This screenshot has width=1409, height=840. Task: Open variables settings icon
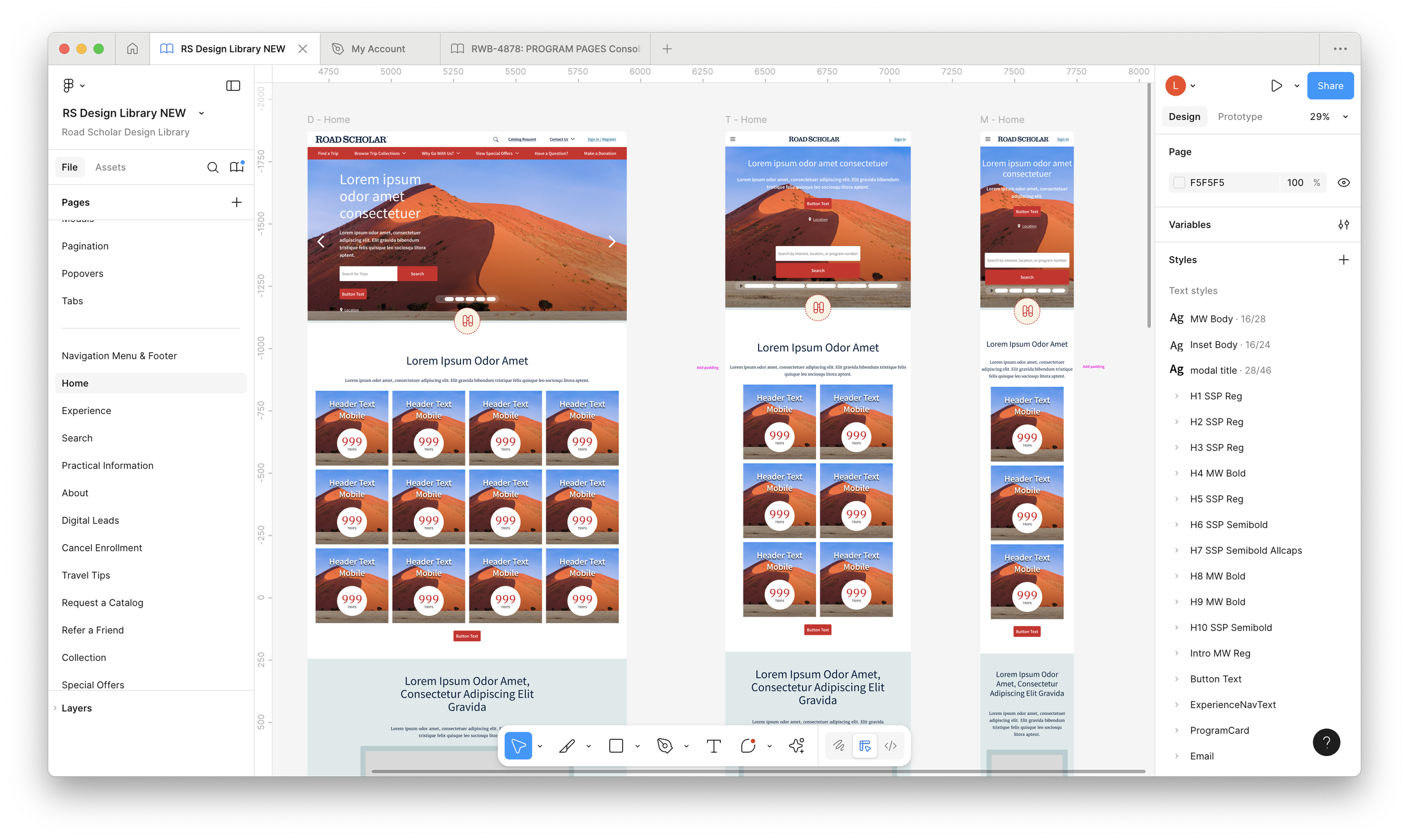pos(1343,225)
